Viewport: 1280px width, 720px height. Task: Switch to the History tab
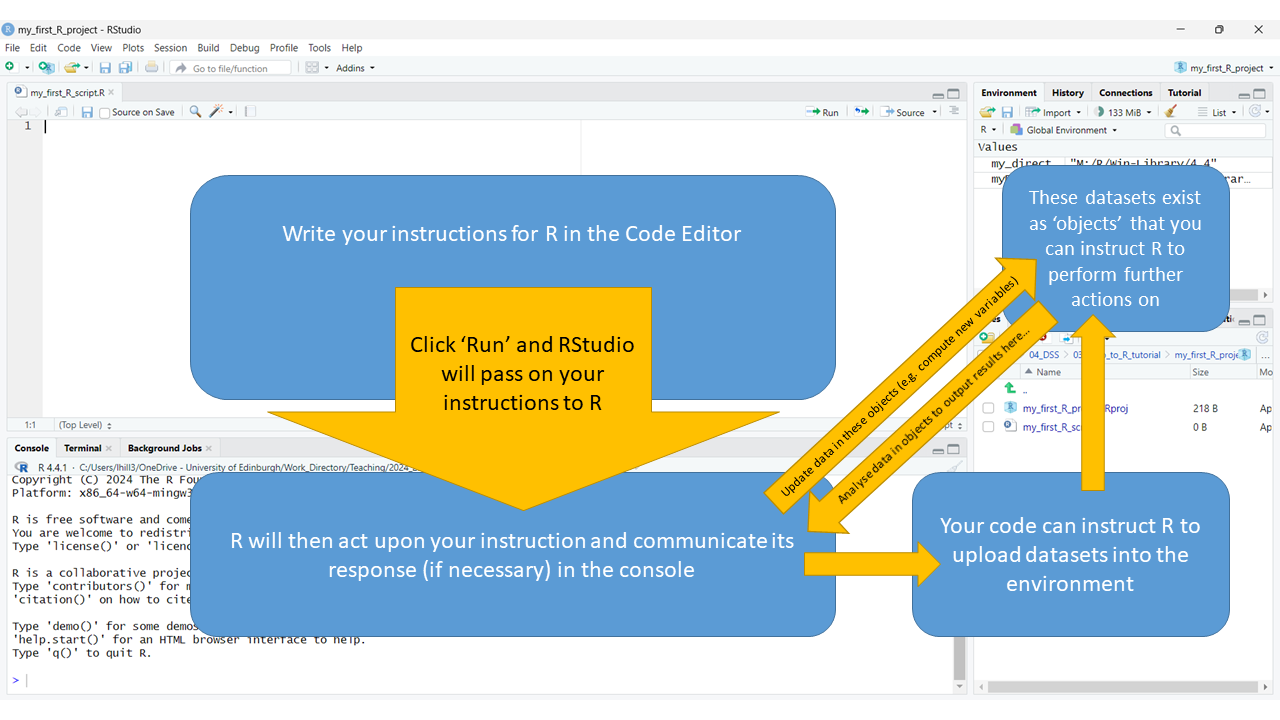pos(1067,93)
